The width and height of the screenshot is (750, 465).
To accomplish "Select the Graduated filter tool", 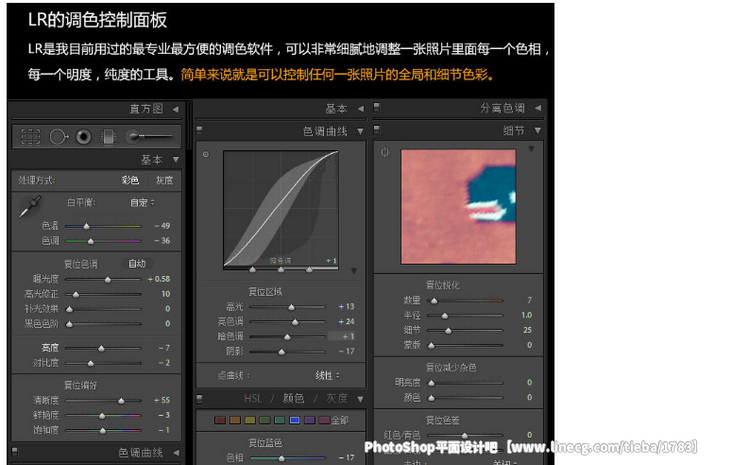I will tap(109, 137).
